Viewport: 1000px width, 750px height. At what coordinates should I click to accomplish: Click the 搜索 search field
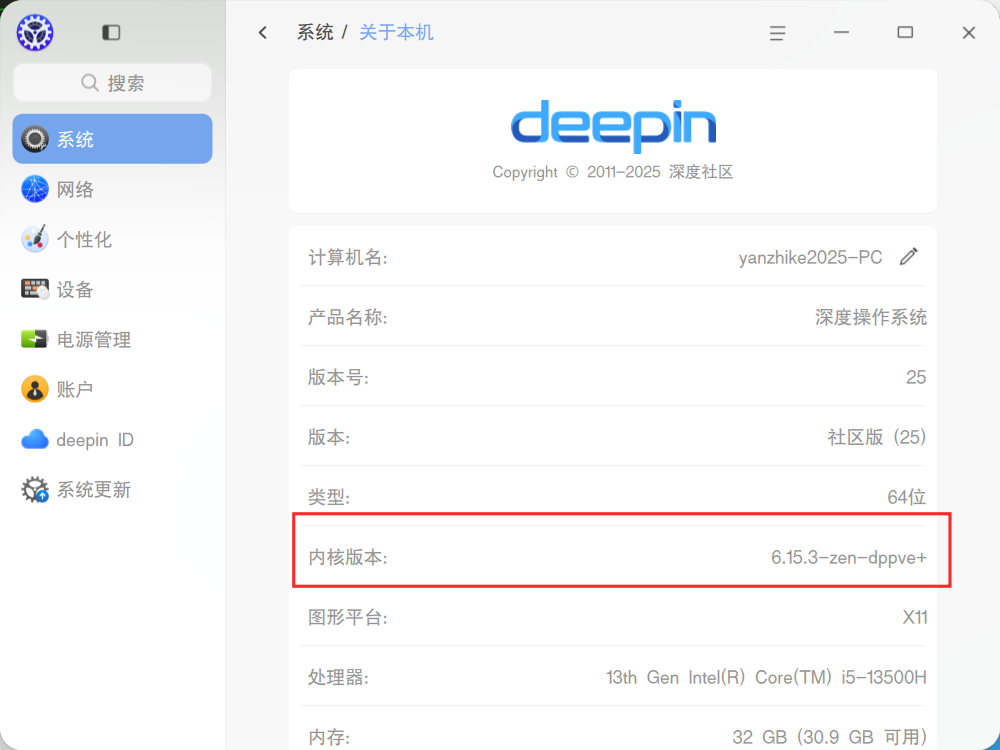(112, 82)
